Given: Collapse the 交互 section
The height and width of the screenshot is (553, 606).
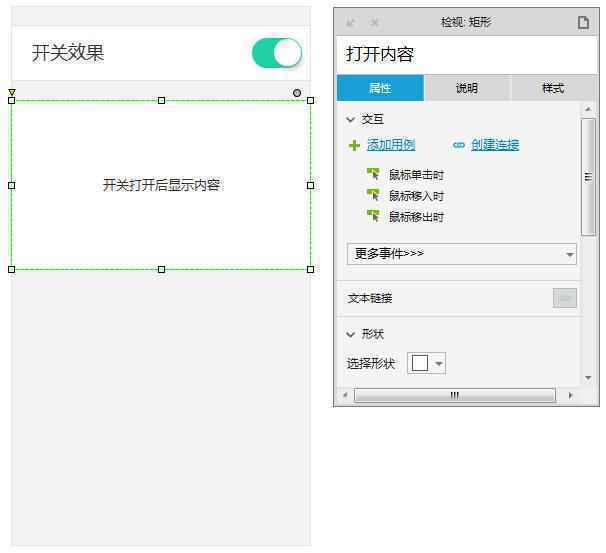Looking at the screenshot, I should coord(351,119).
